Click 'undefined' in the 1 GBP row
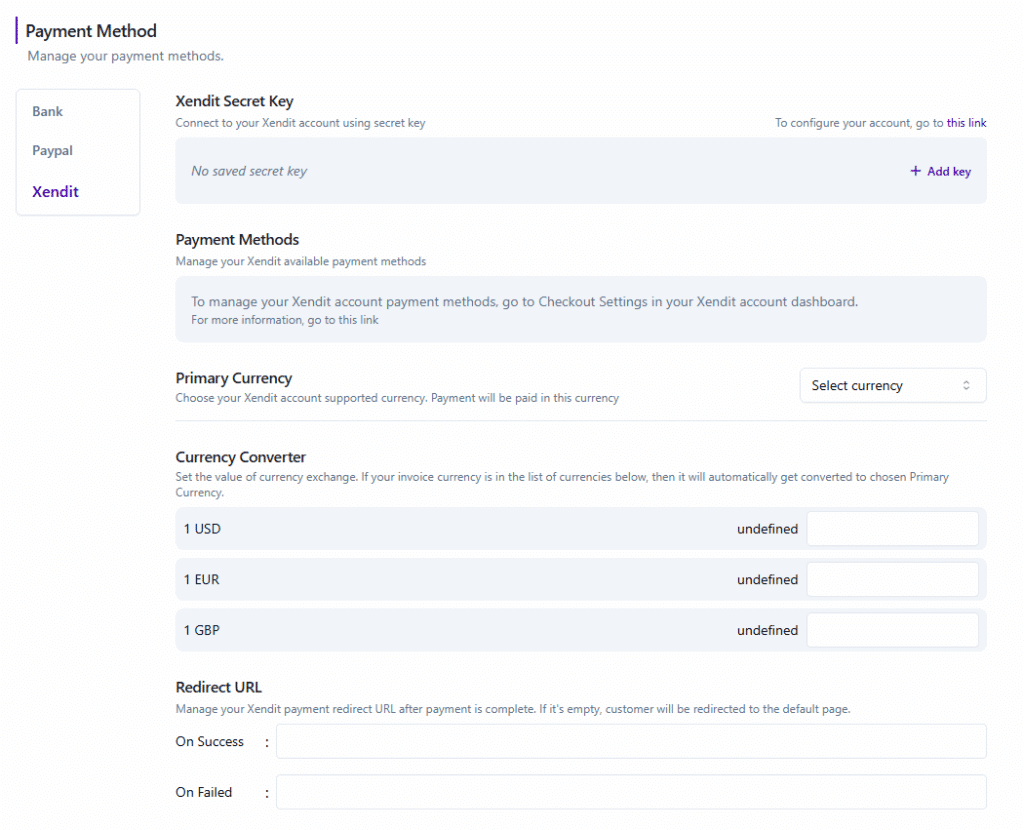Image resolution: width=1024 pixels, height=830 pixels. [x=767, y=630]
